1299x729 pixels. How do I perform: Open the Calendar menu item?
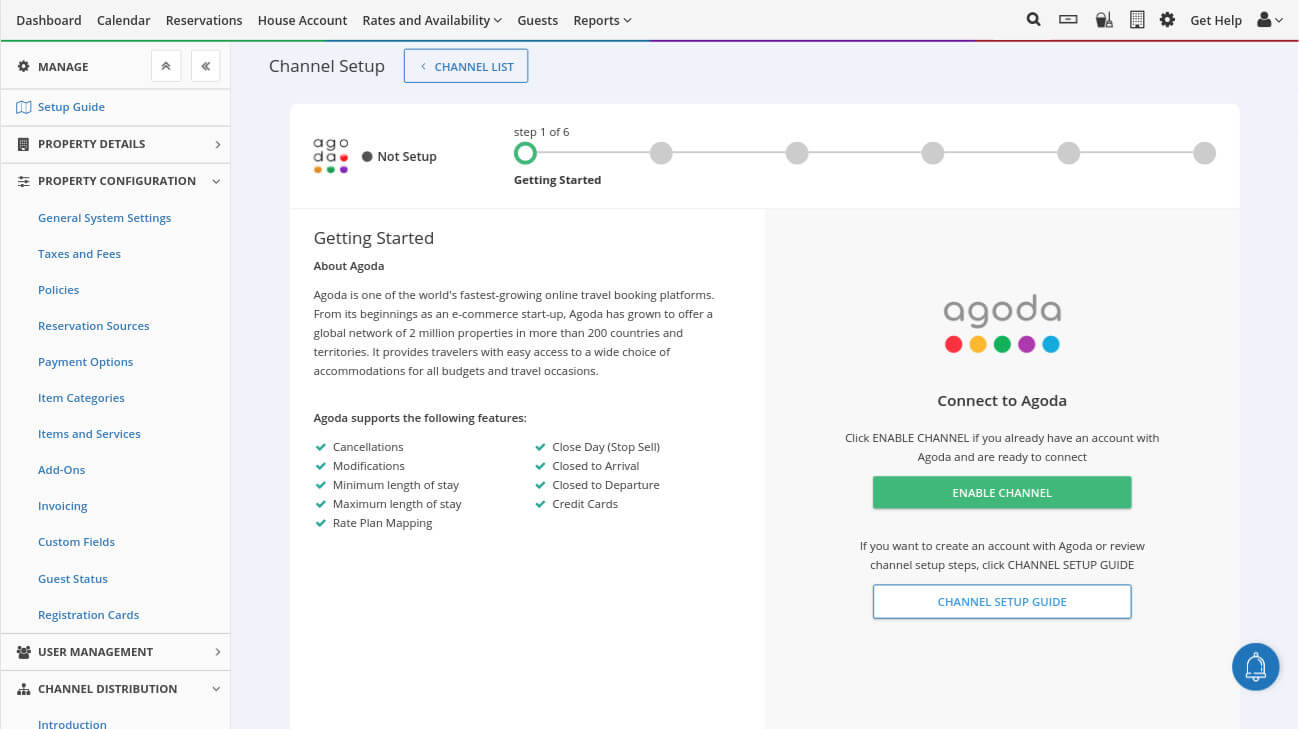click(124, 20)
